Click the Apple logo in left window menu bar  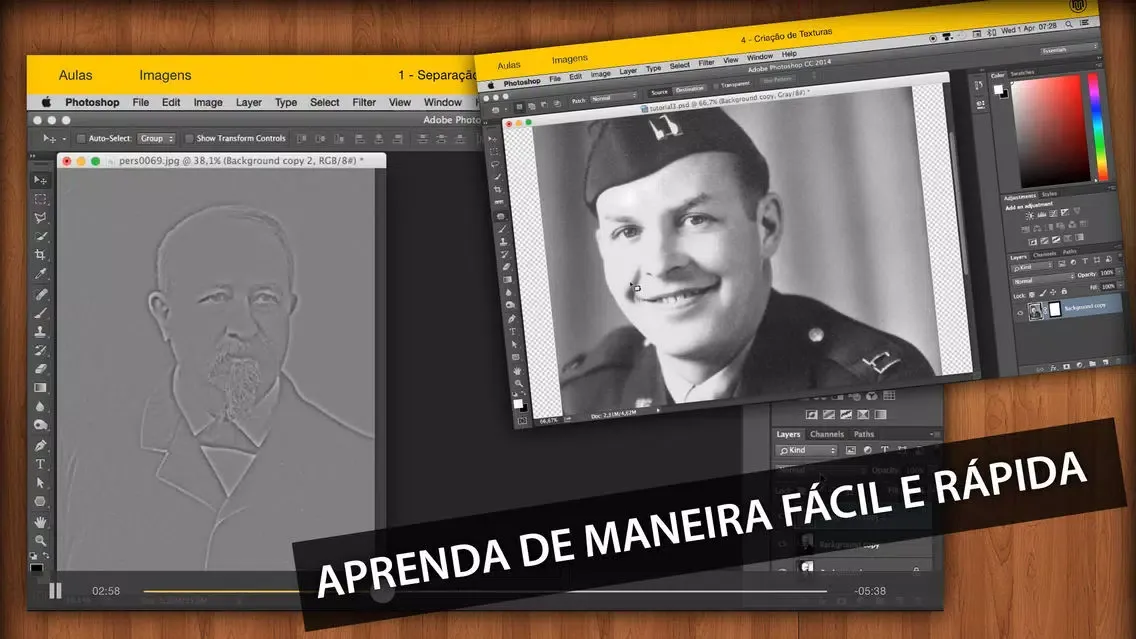tap(46, 102)
